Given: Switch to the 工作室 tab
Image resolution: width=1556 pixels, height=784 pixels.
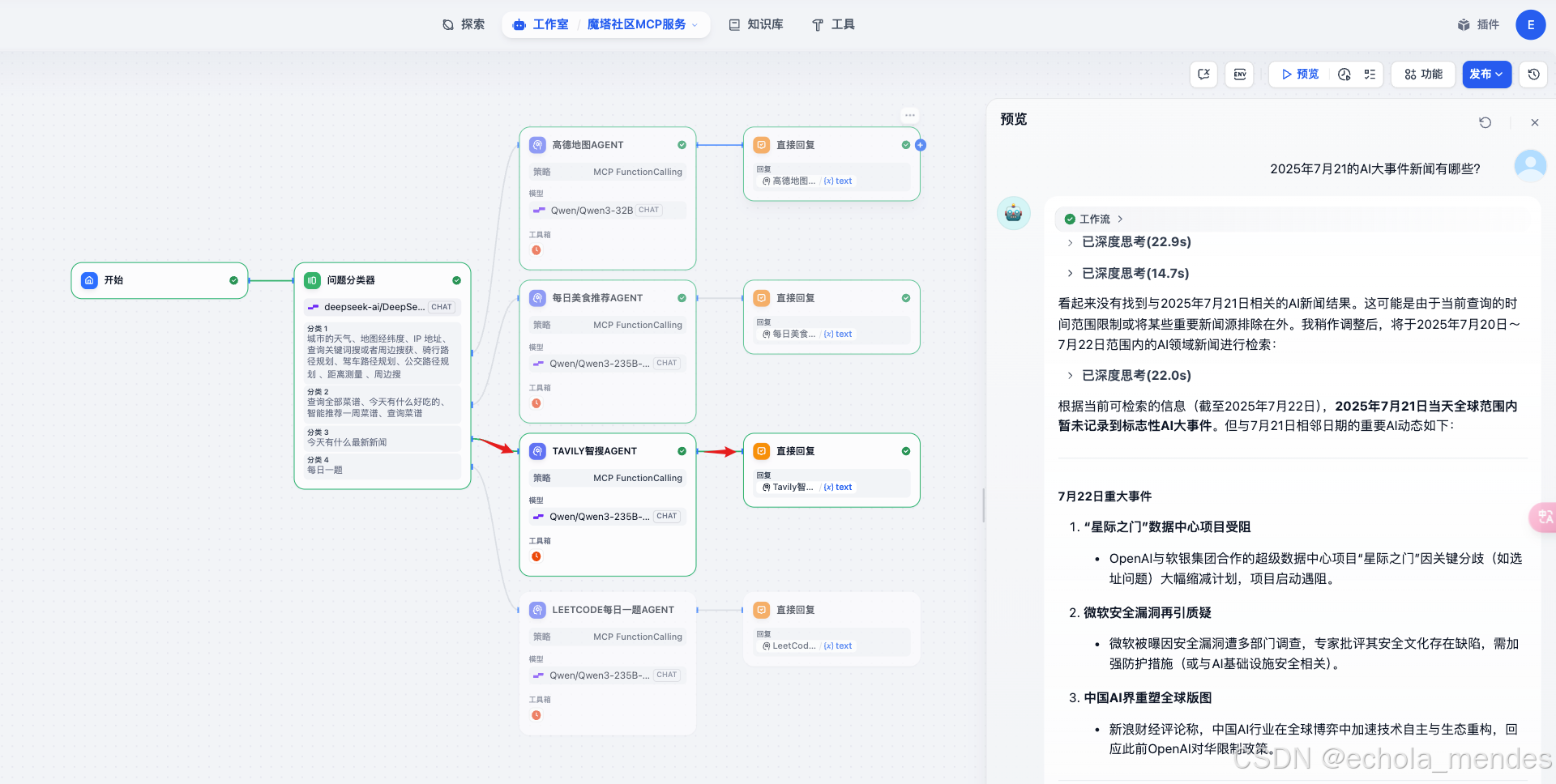Looking at the screenshot, I should tap(541, 24).
